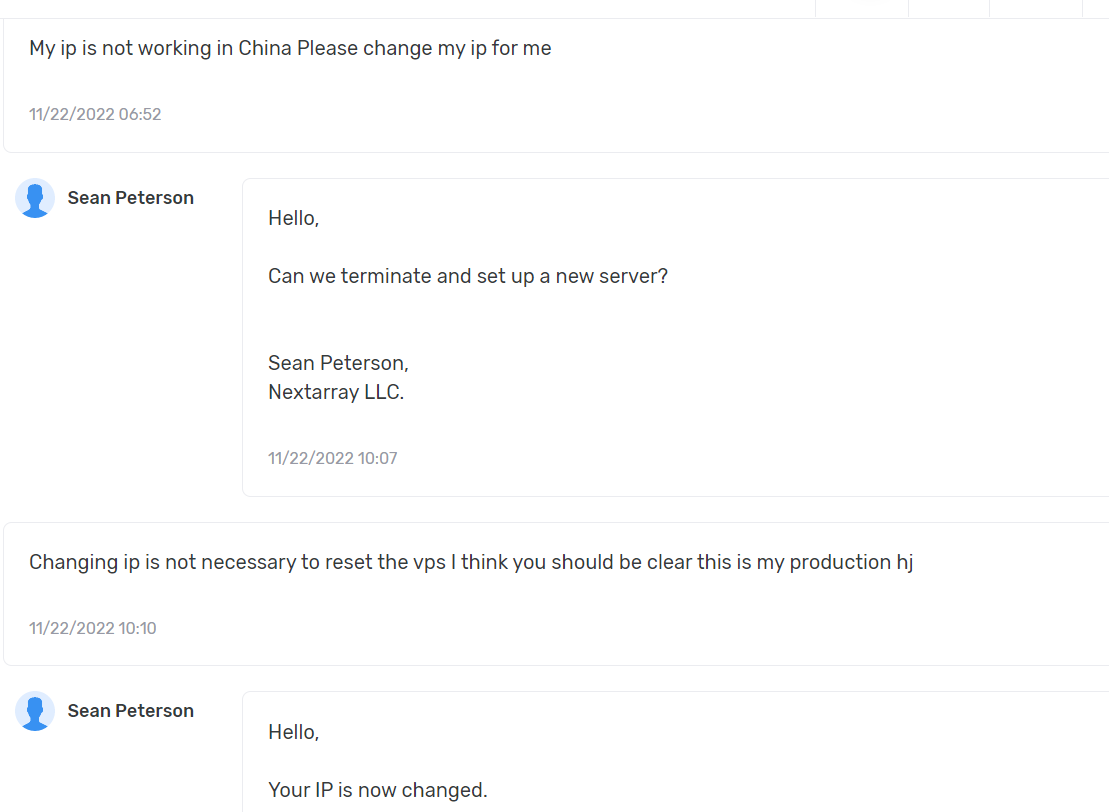Image resolution: width=1109 pixels, height=812 pixels.
Task: Click the 'Sean Peterson,' signature line
Action: click(338, 363)
